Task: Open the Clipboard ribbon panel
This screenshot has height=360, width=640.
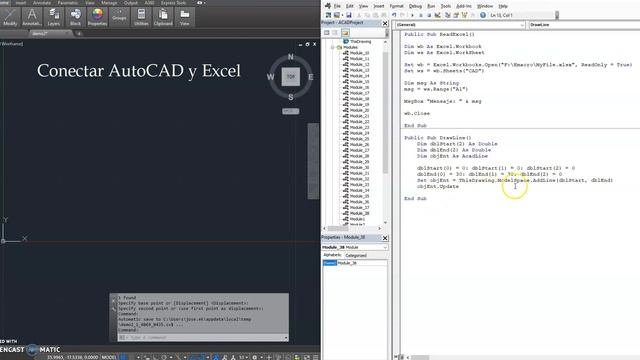Action: tap(163, 17)
